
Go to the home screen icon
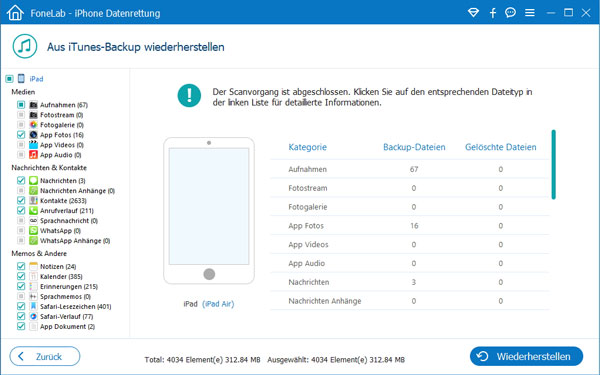click(x=15, y=13)
